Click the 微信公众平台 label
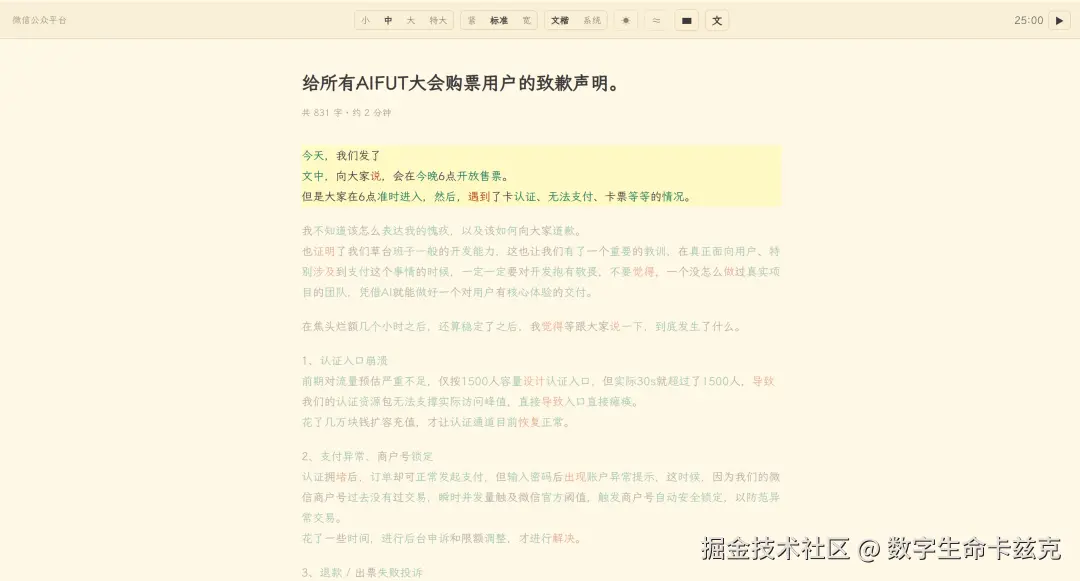 [39, 19]
